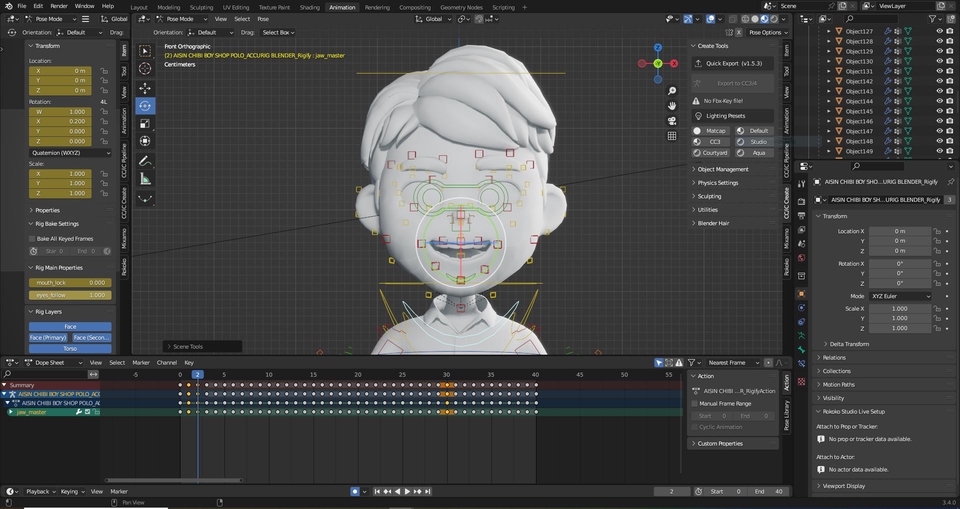Open the Pose Mode dropdown in viewport header
Viewport: 960px width, 509px height.
pyautogui.click(x=181, y=19)
